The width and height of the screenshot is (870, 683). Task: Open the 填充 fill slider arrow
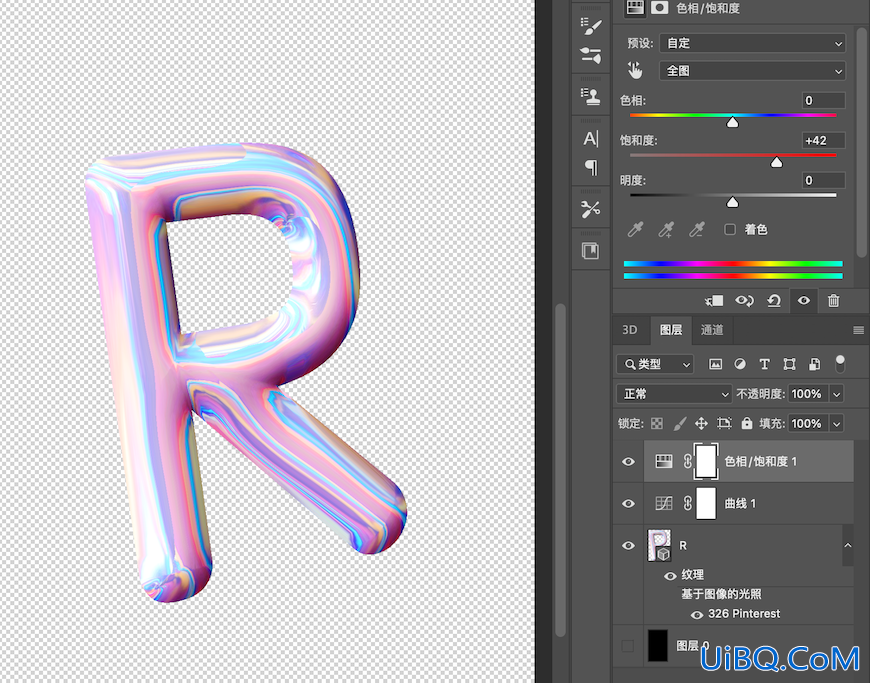pyautogui.click(x=837, y=423)
